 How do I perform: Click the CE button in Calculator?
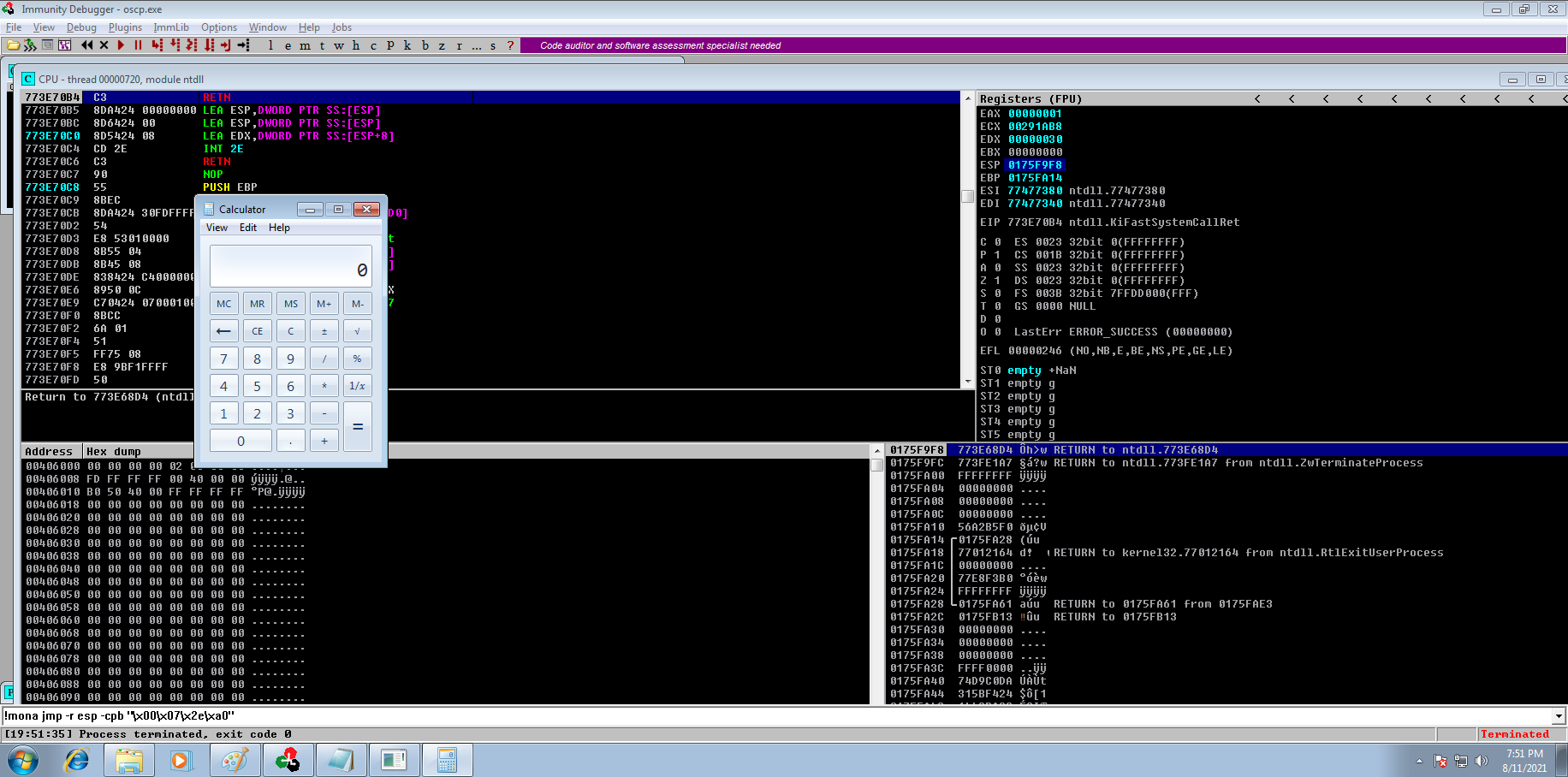pos(258,331)
